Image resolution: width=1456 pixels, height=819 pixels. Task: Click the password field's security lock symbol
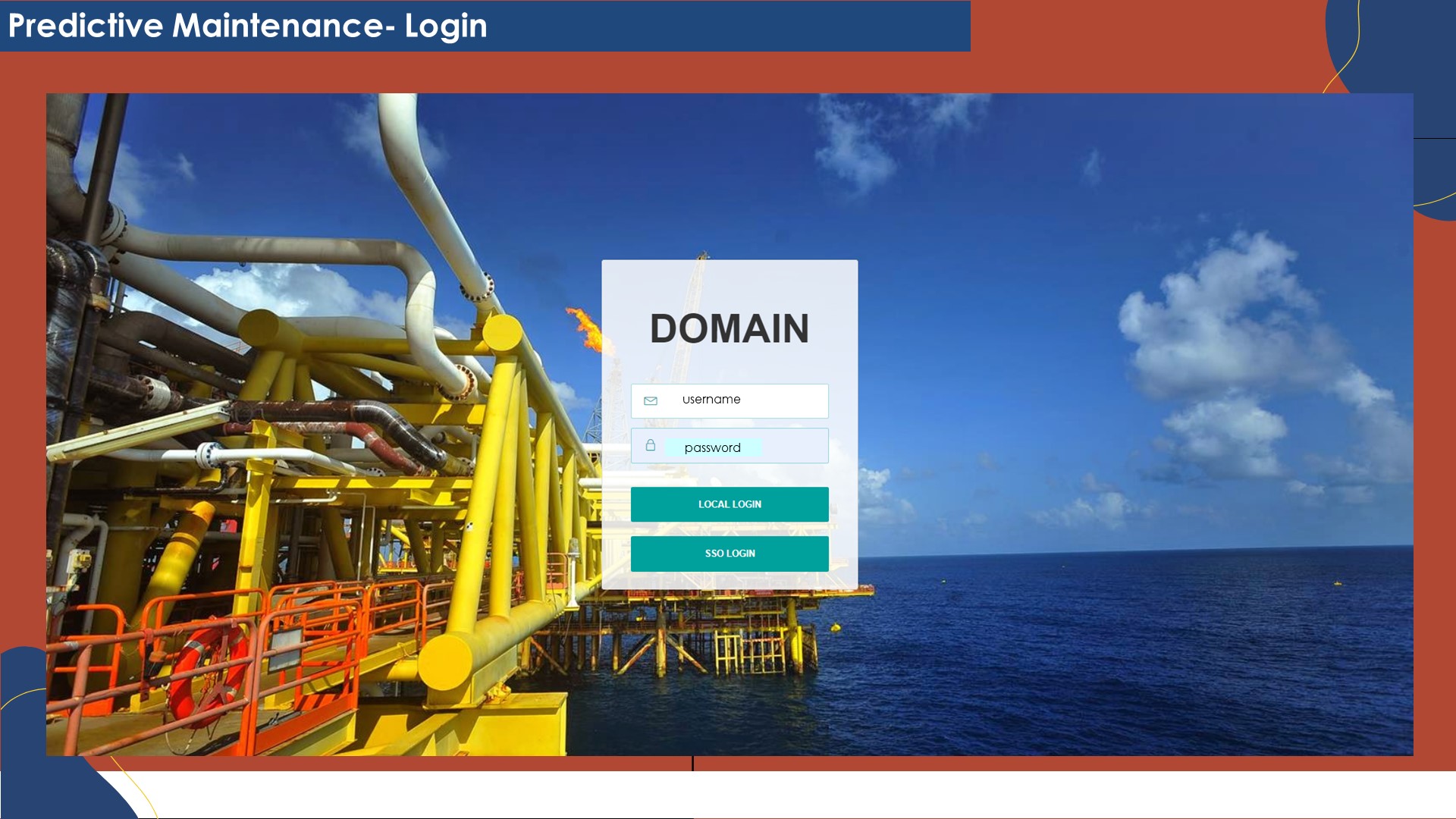651,446
